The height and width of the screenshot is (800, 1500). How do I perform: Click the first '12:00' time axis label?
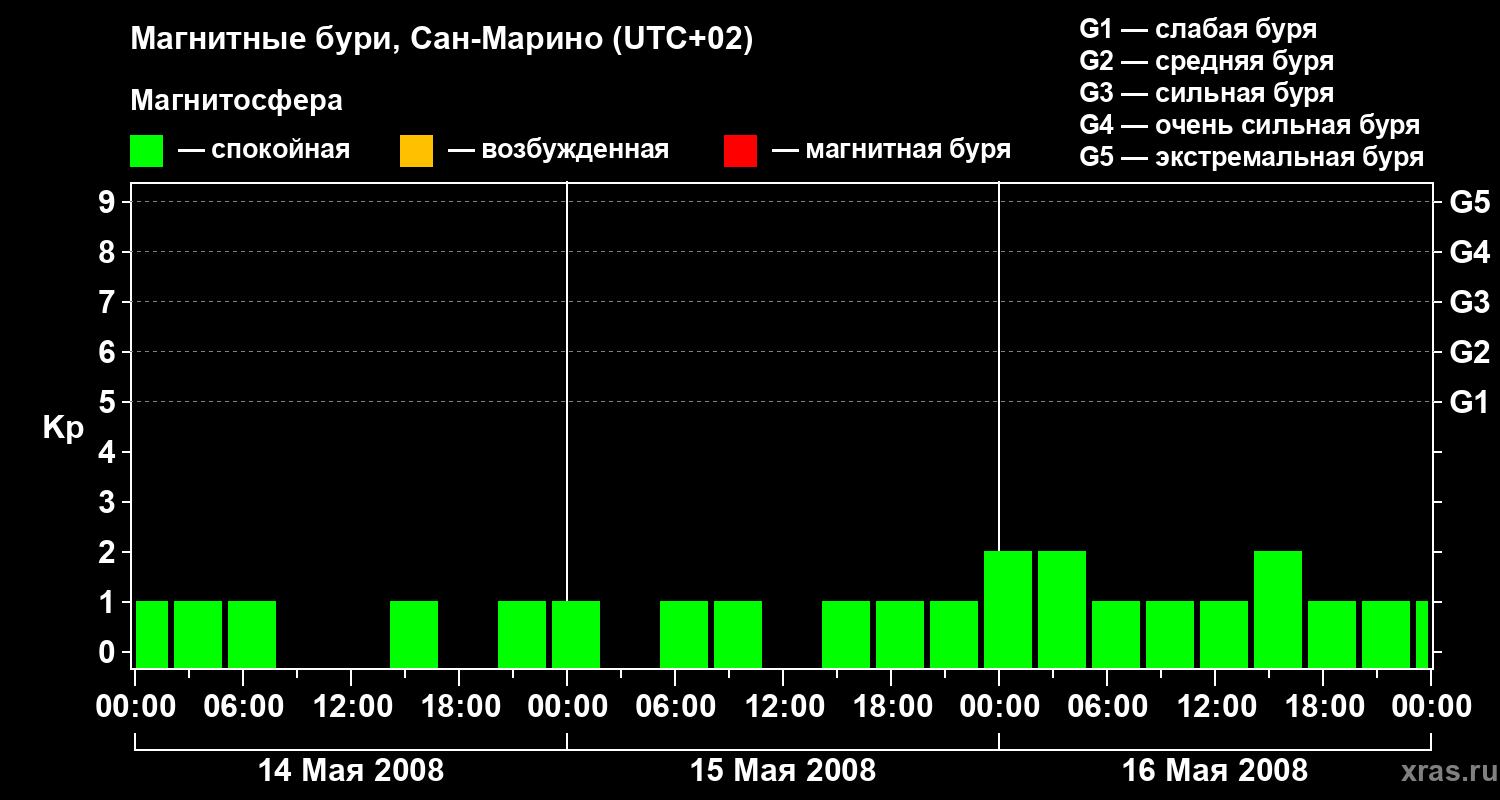pos(351,707)
